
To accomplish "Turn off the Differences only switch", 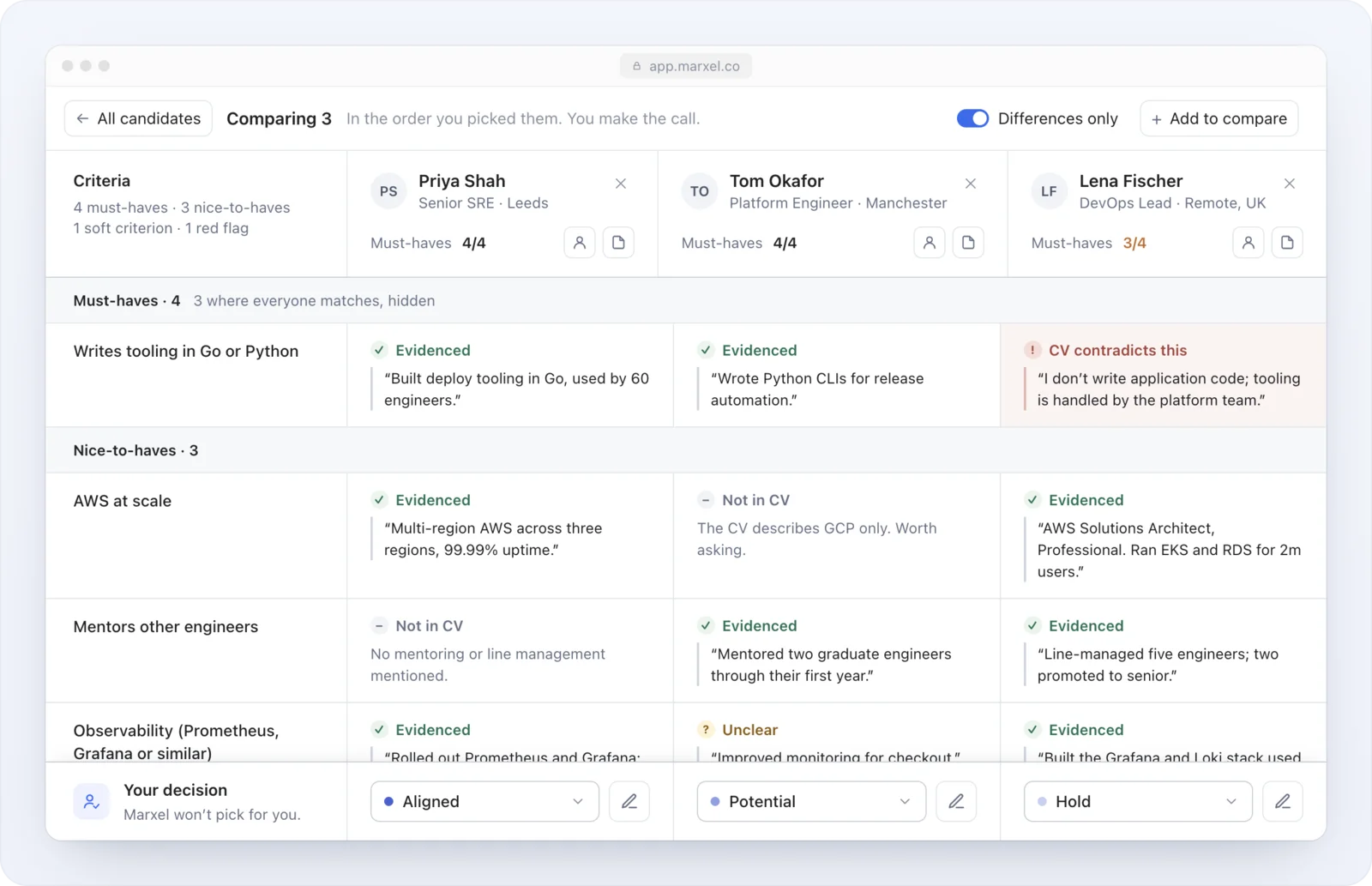I will pyautogui.click(x=972, y=118).
